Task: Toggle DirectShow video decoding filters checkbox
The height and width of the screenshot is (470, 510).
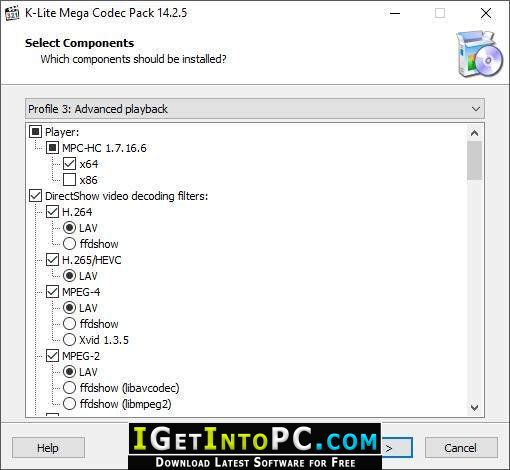Action: (35, 196)
